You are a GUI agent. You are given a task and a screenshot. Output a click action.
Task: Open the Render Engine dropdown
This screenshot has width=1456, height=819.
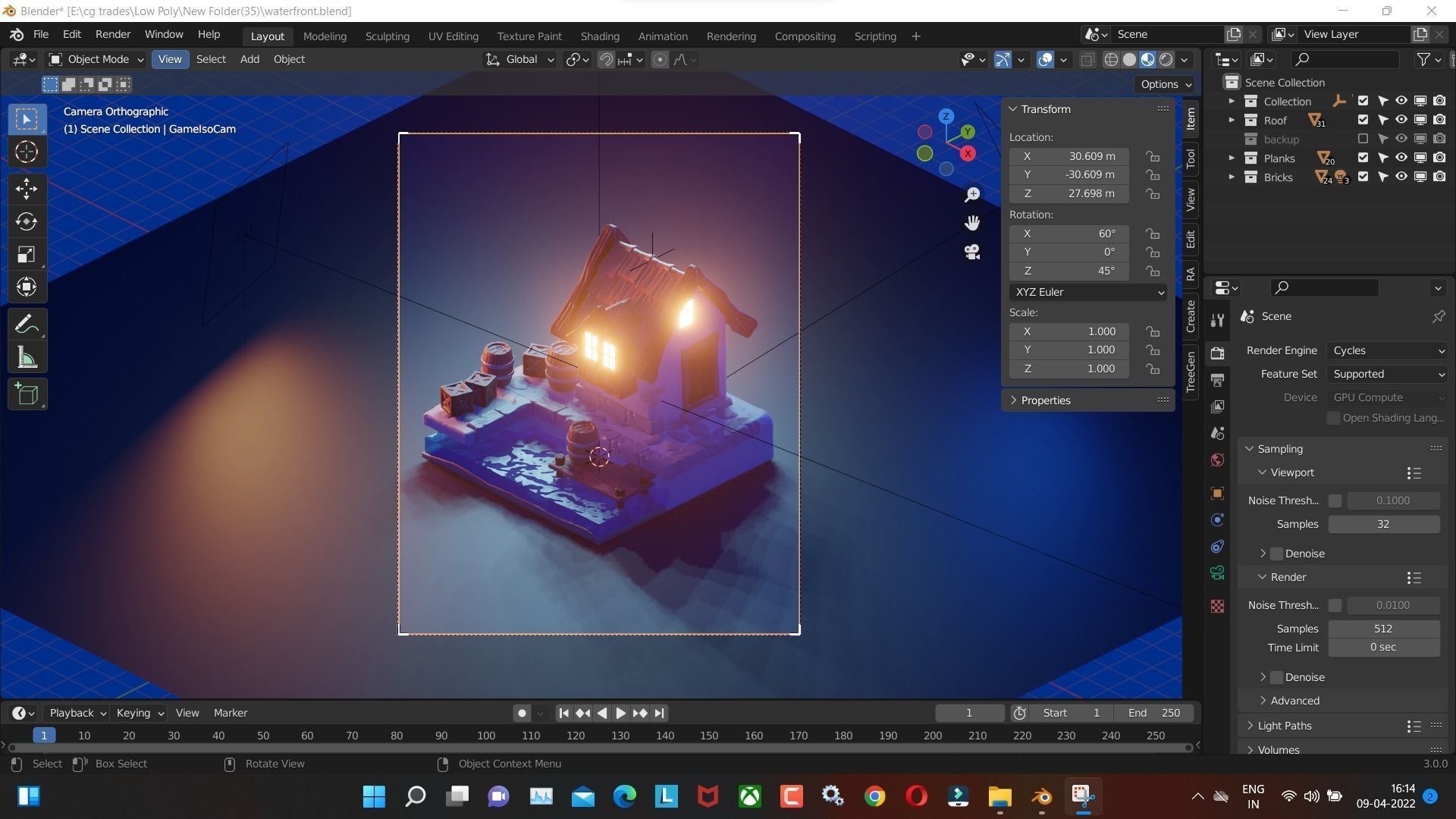[1388, 350]
